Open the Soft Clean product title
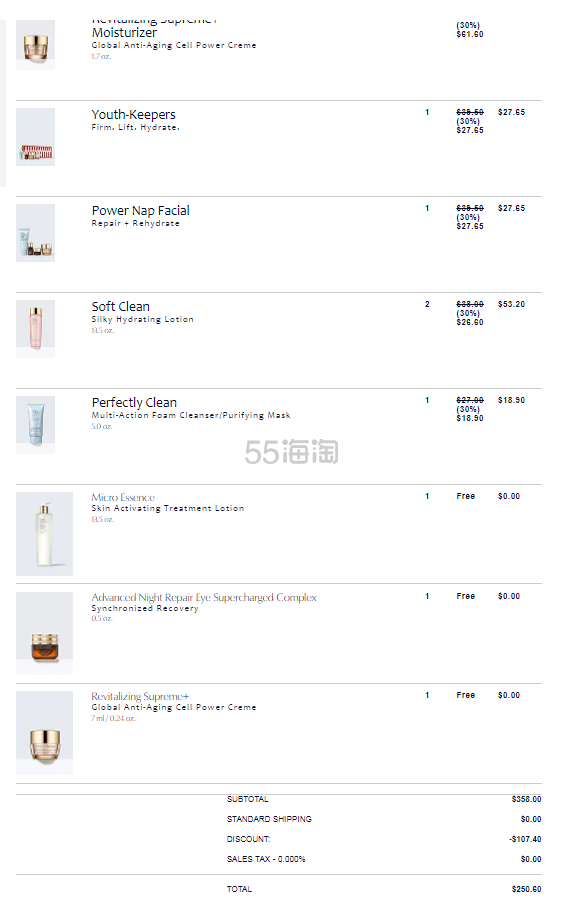 pyautogui.click(x=120, y=306)
